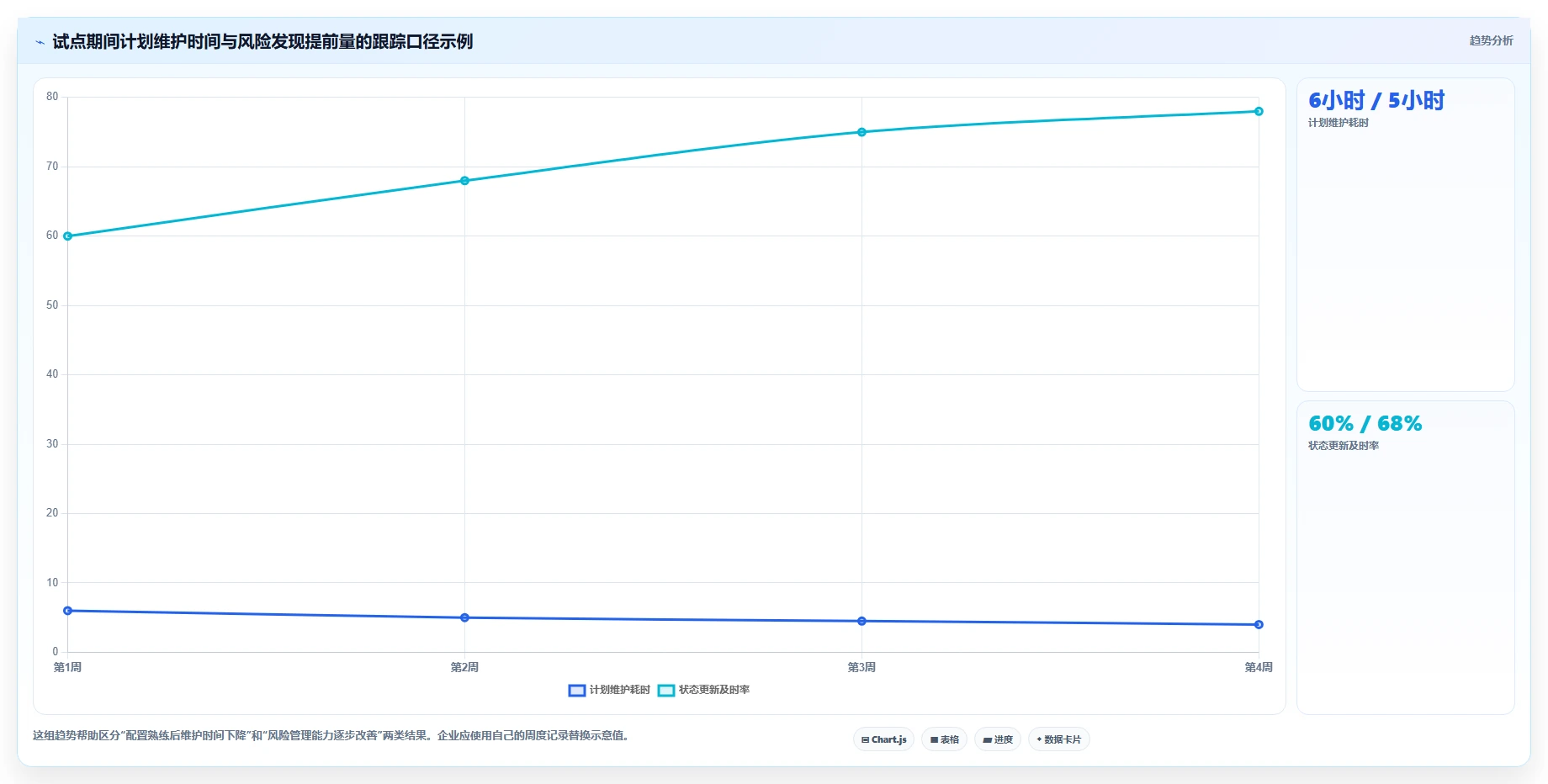1548x784 pixels.
Task: Click the 6小时 / 5小时 value
Action: point(1376,101)
